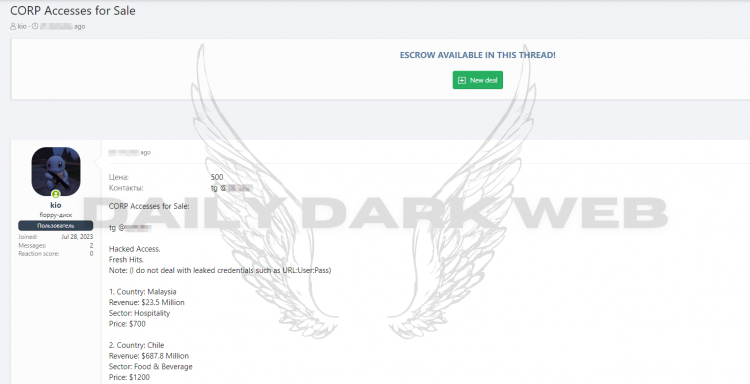The width and height of the screenshot is (750, 384).
Task: Click the plus icon inside New deal
Action: click(x=462, y=80)
